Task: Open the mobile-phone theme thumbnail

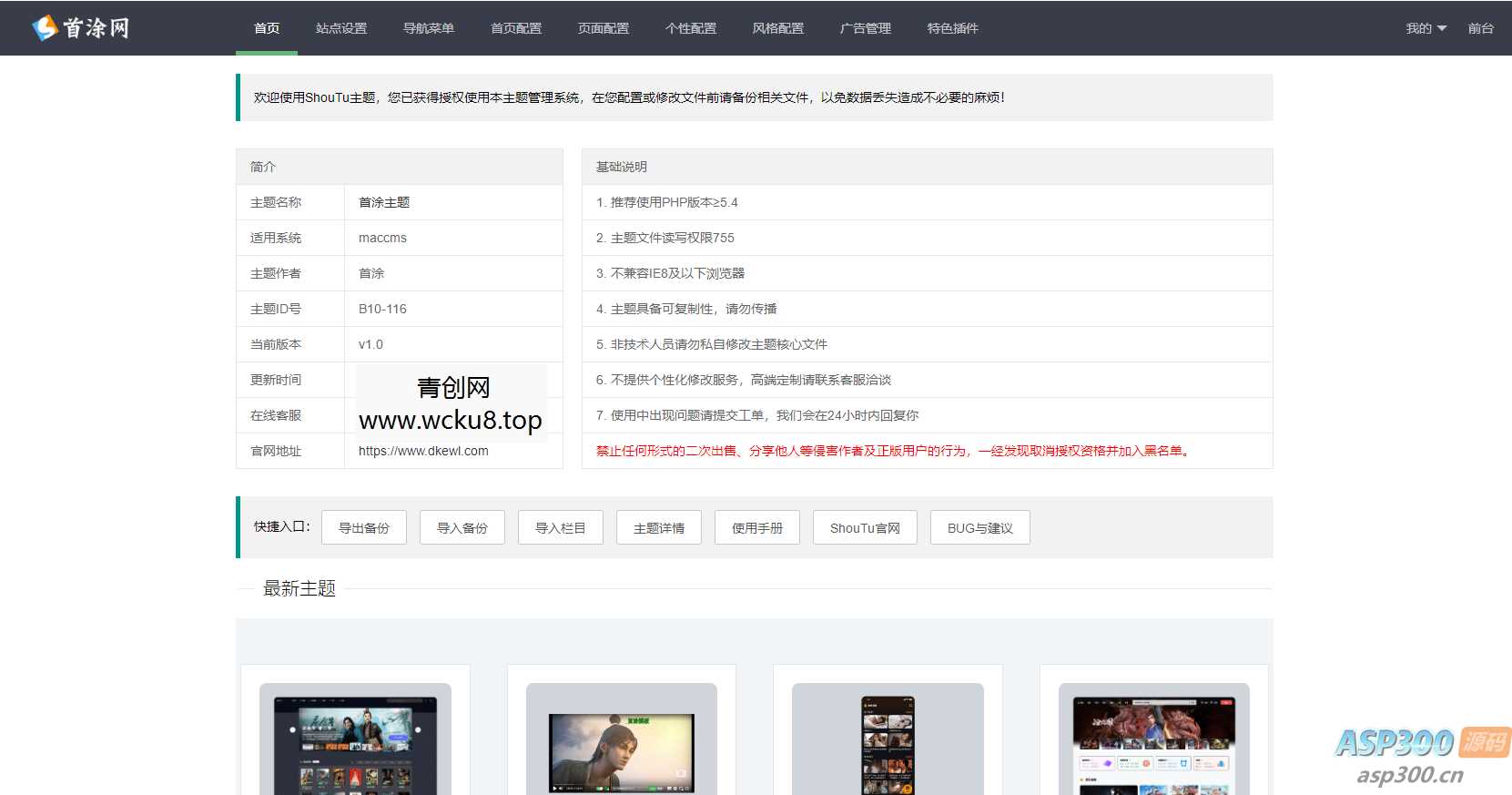Action: (888, 739)
